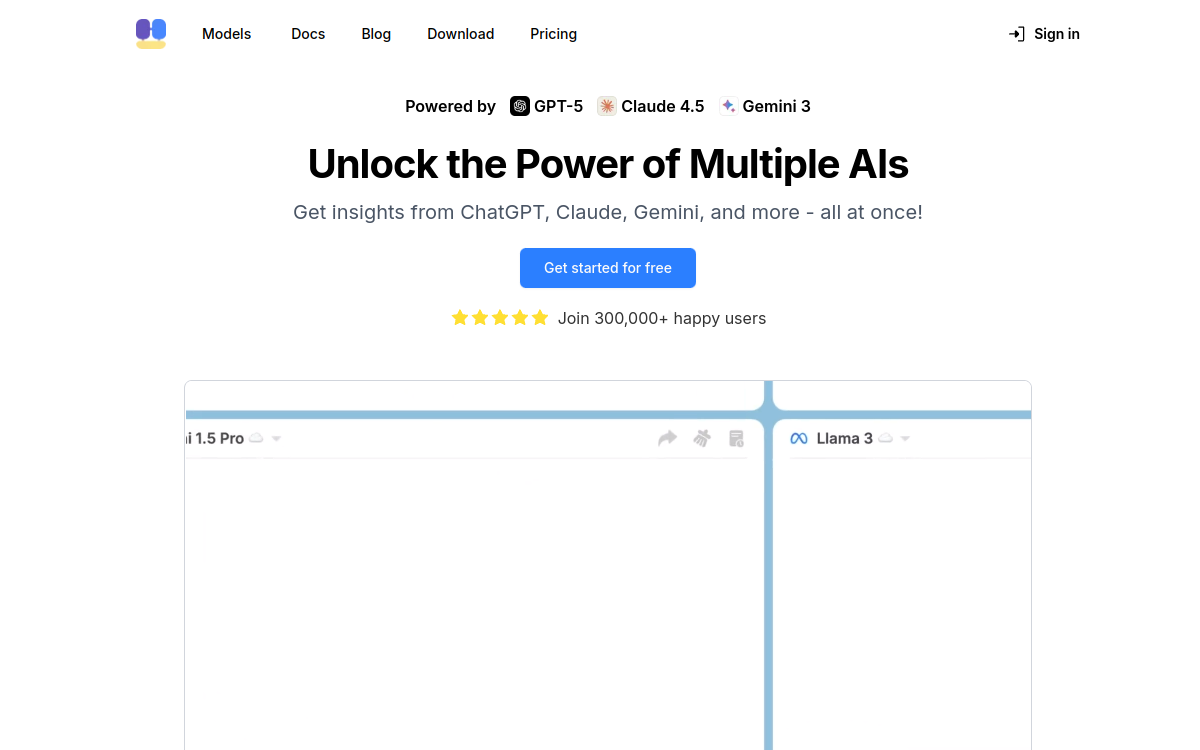Screen dimensions: 1200x750
Task: Open the Models menu item
Action: [x=227, y=34]
